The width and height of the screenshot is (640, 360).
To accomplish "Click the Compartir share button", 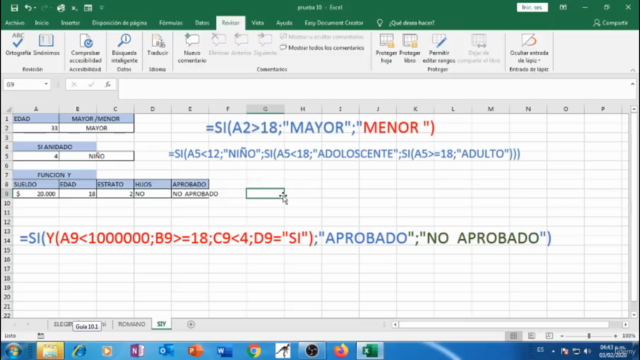I will click(x=611, y=23).
